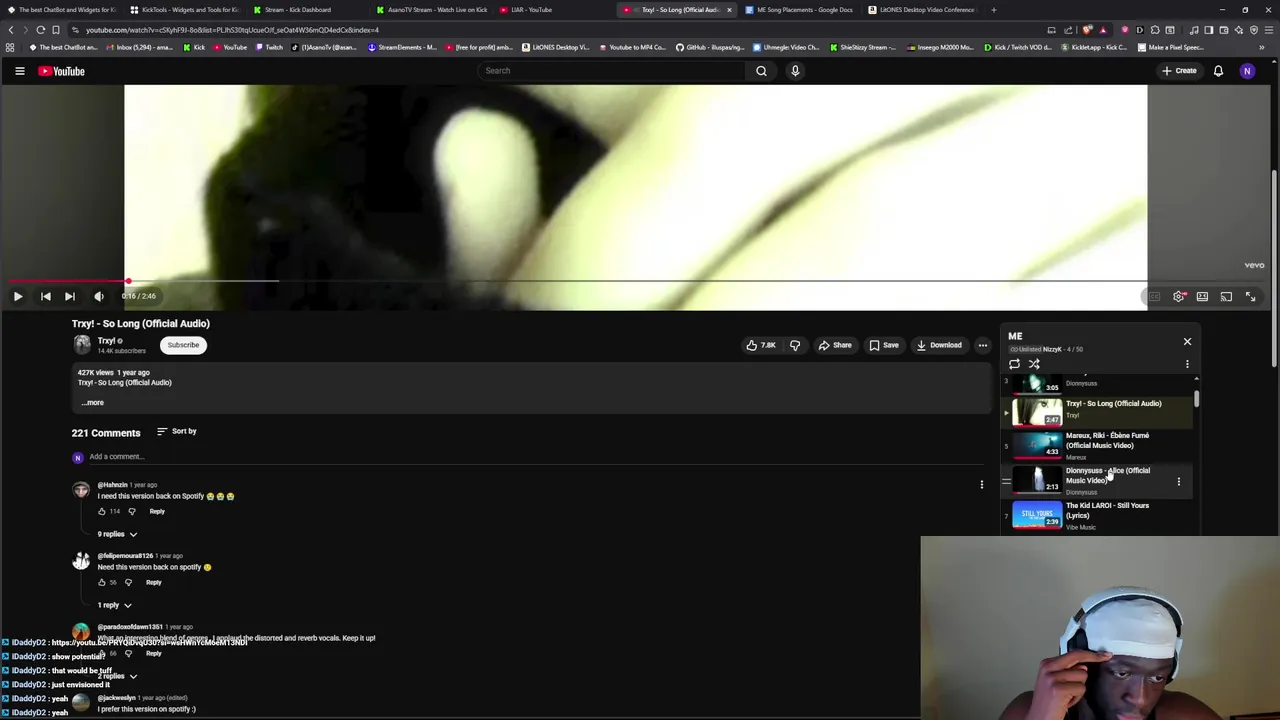Skip to the next playlist video
Screen dimensions: 1280x720
[x=69, y=296]
